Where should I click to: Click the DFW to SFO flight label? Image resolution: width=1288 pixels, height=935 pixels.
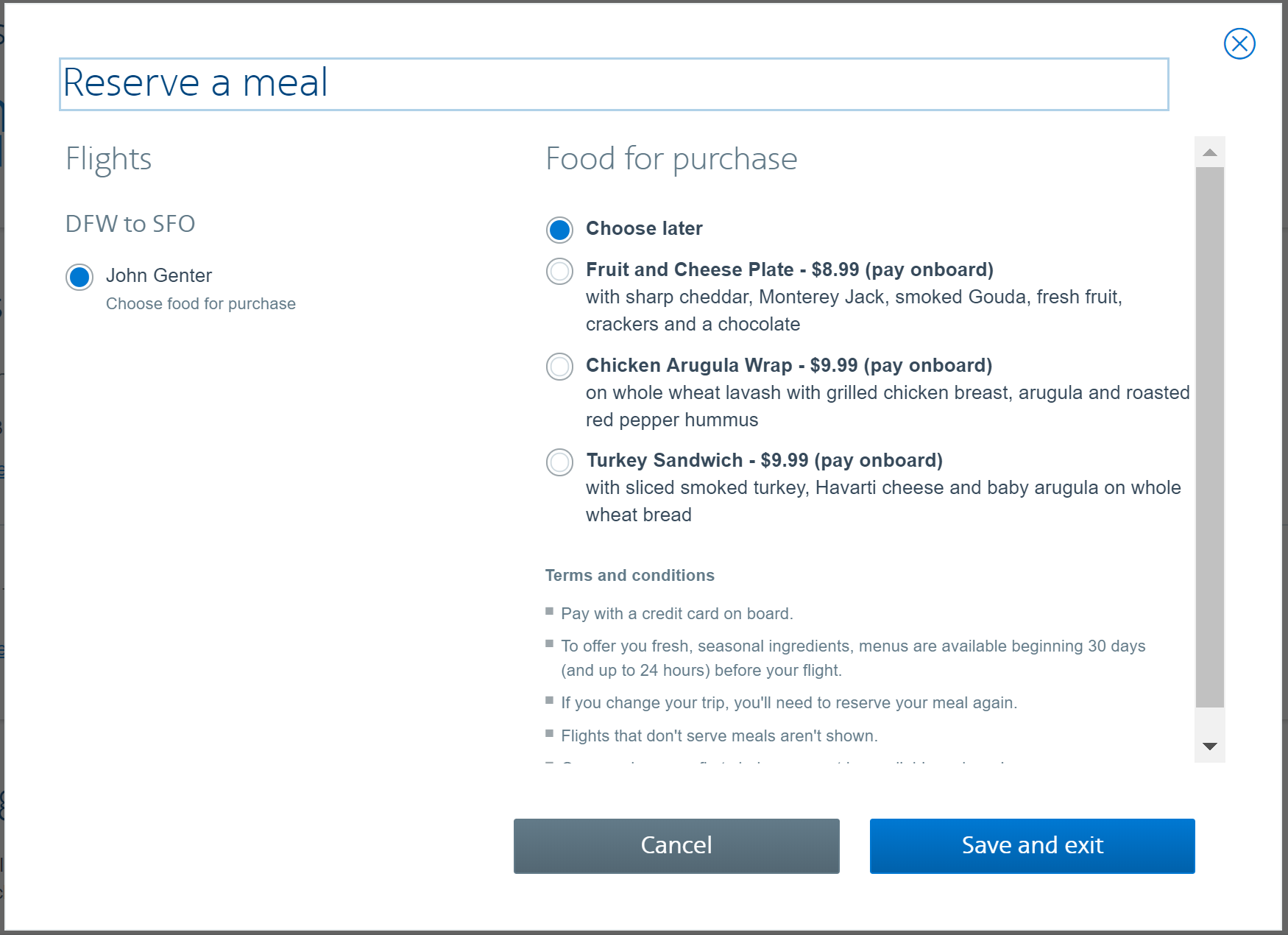[x=130, y=224]
